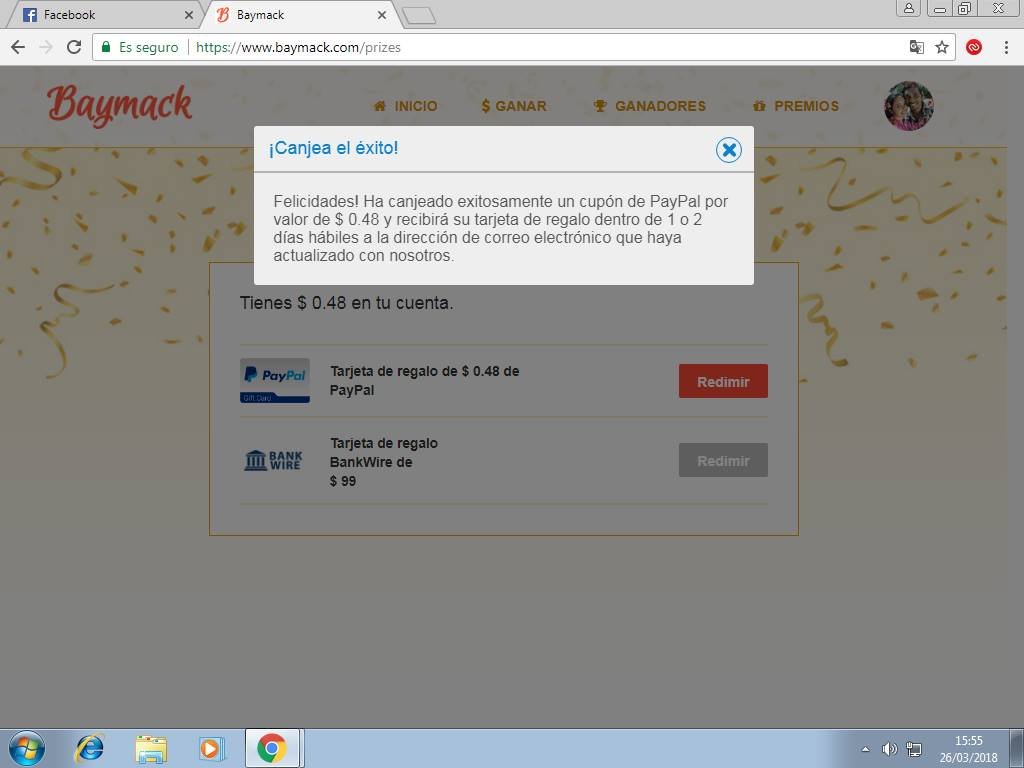The image size is (1024, 768).
Task: Click the Bank Wire logo
Action: coord(273,460)
